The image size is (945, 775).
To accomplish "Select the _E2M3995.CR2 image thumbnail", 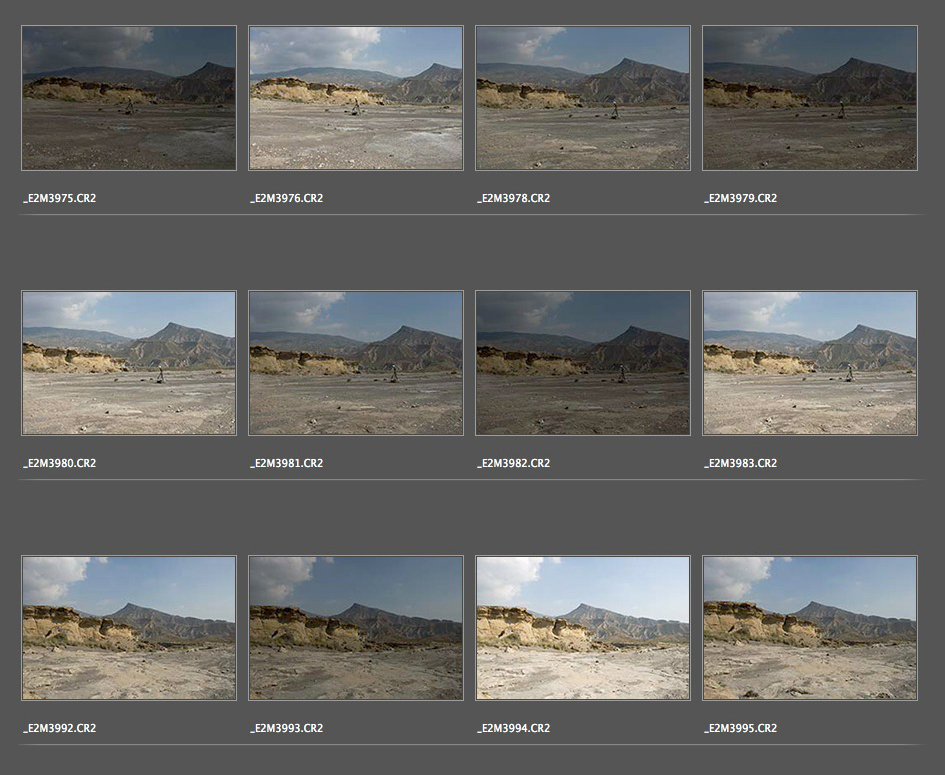I will pos(810,628).
